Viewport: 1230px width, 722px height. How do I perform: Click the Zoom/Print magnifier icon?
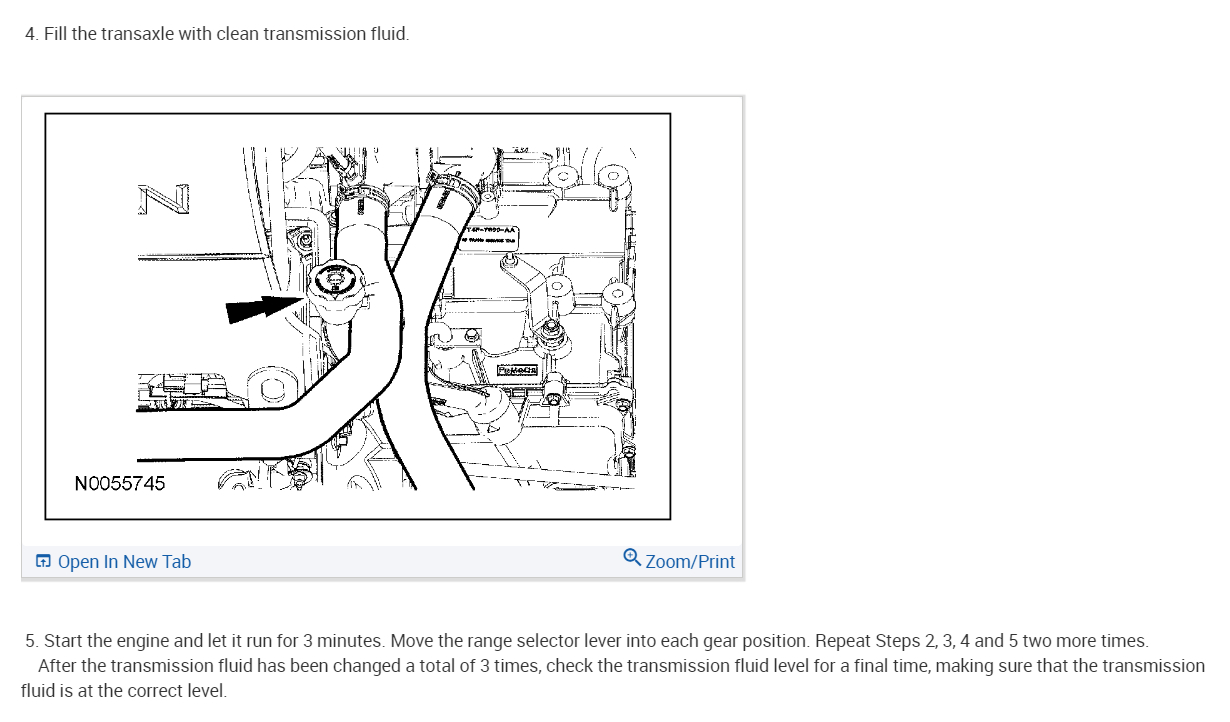pos(631,557)
